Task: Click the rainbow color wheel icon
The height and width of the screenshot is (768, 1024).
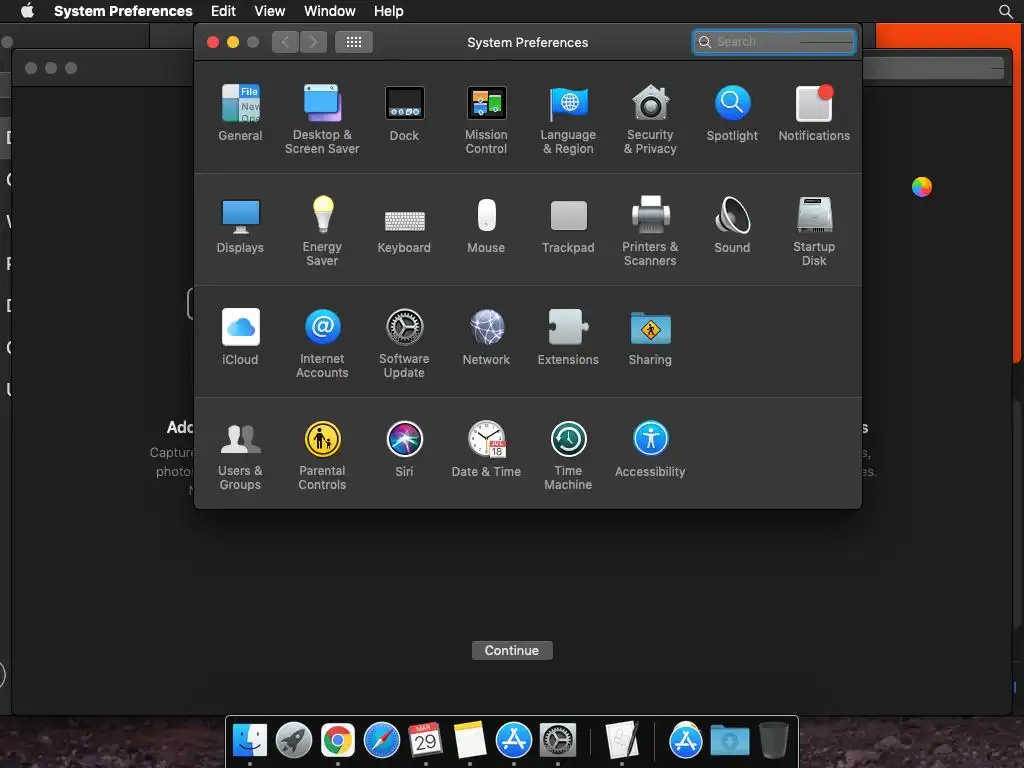Action: (x=921, y=187)
